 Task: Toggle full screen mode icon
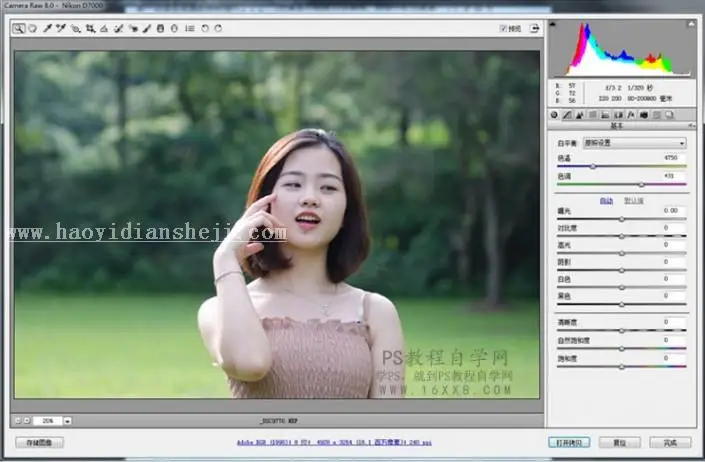click(534, 29)
